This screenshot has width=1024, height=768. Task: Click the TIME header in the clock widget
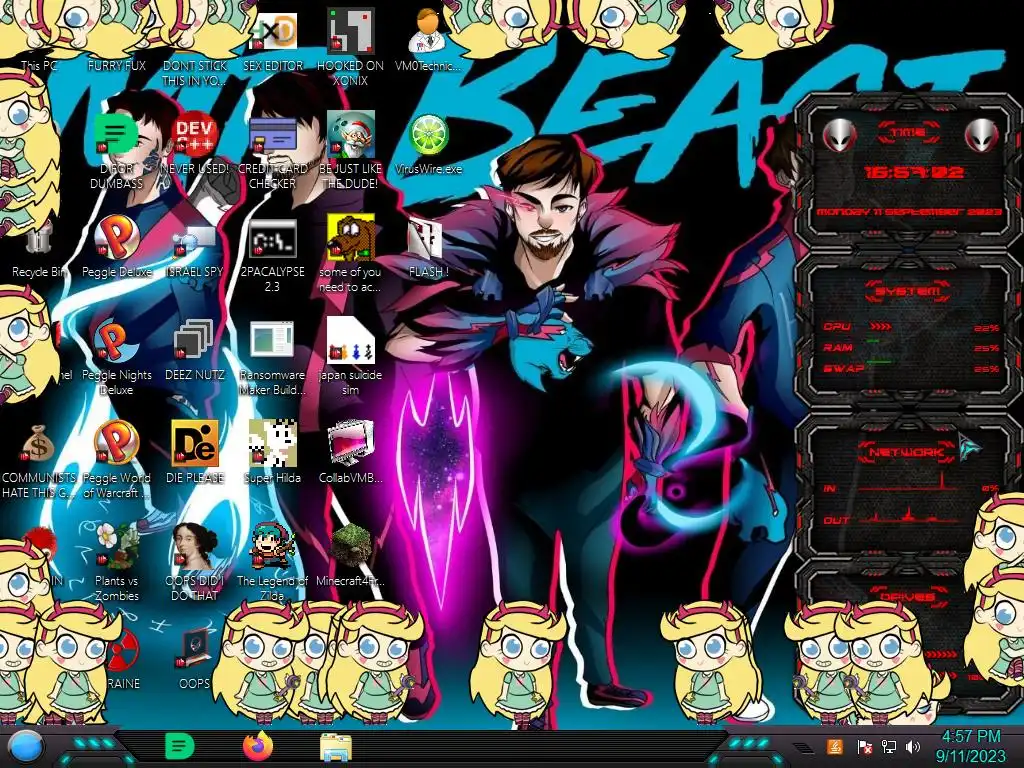click(908, 133)
